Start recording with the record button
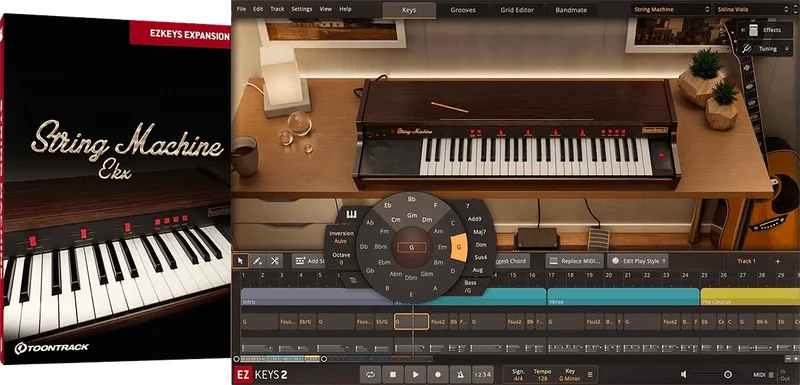800x385 pixels. point(438,375)
